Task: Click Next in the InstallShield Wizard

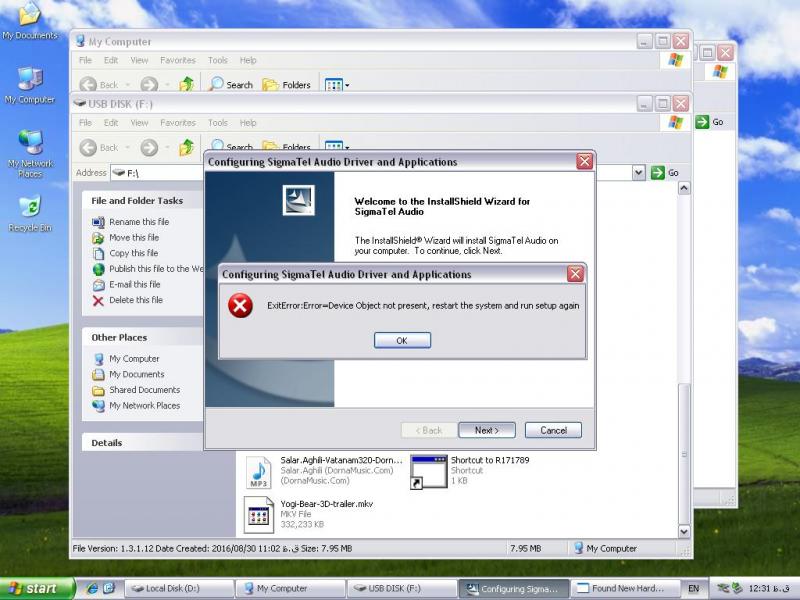Action: 487,430
